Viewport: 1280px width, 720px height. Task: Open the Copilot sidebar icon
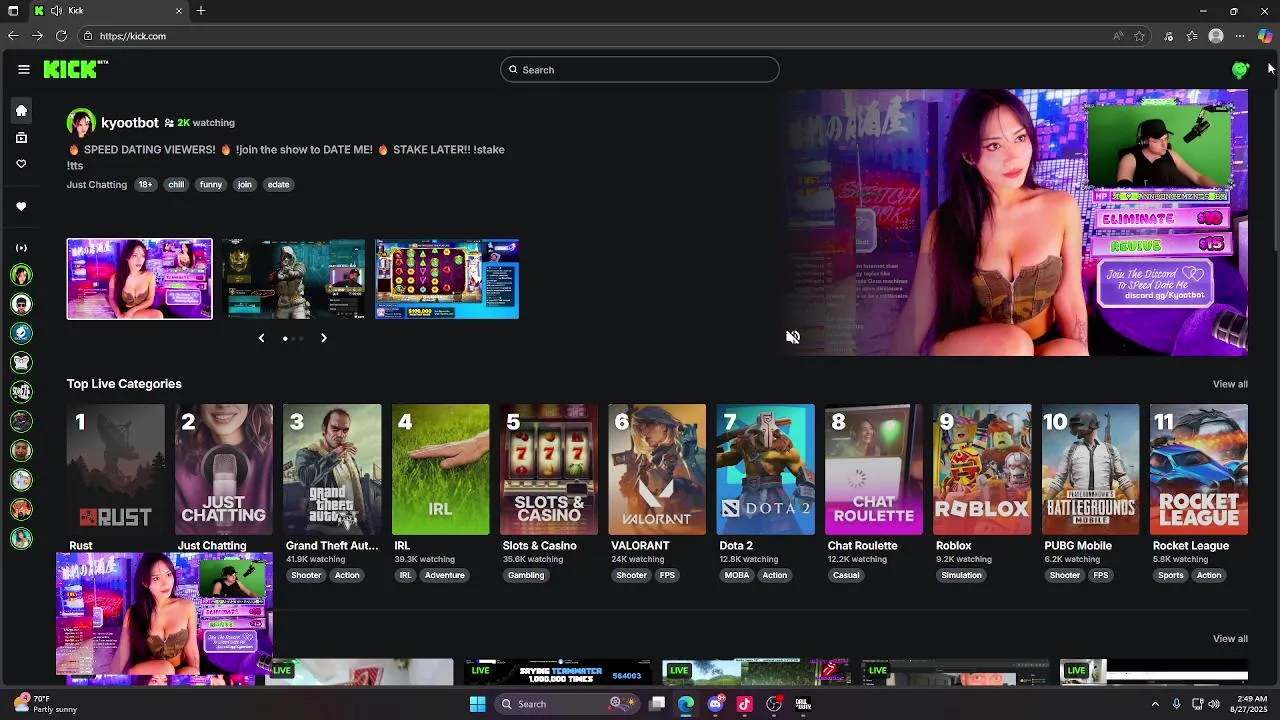1265,36
